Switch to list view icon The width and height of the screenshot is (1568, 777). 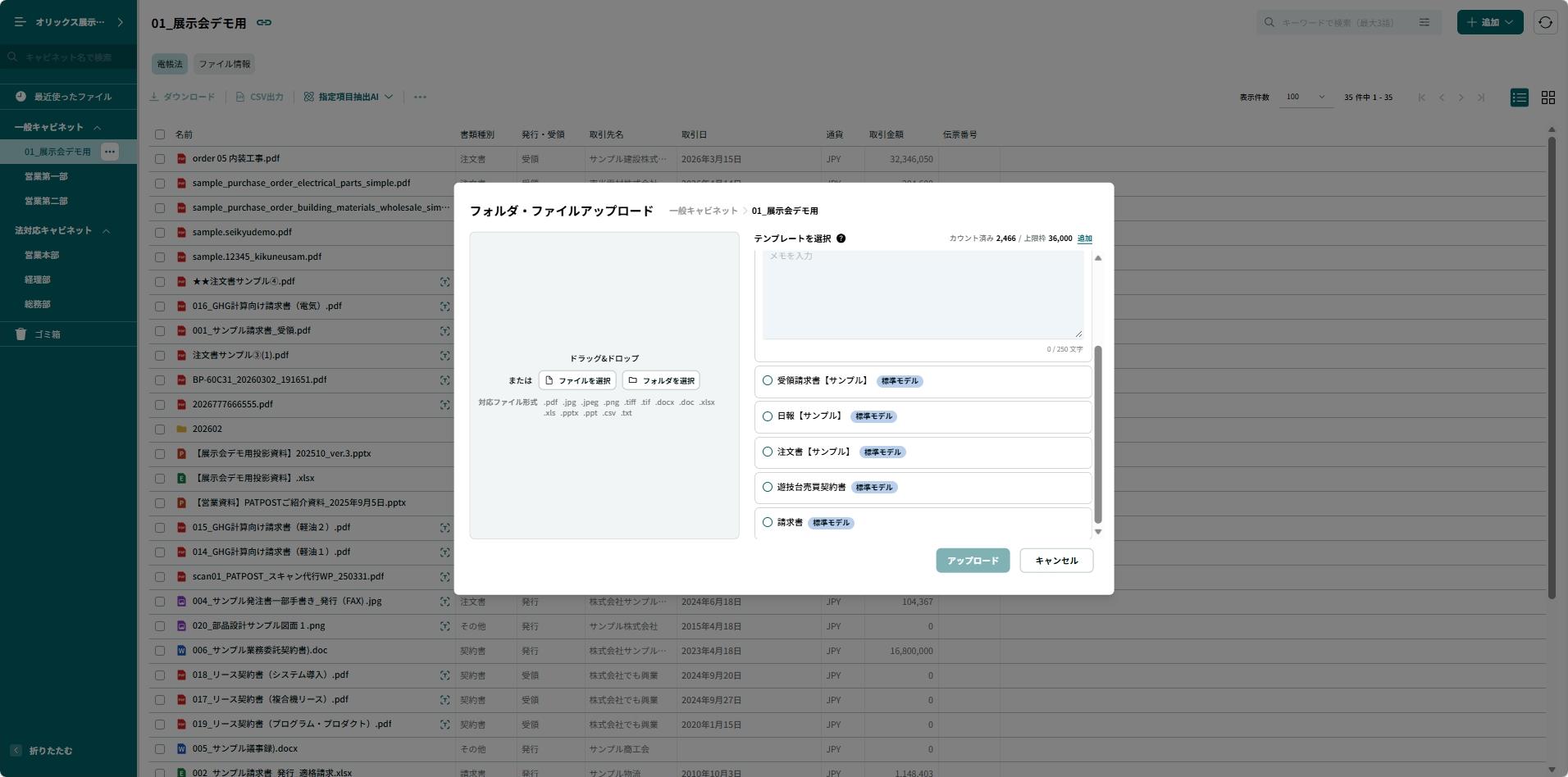point(1520,98)
